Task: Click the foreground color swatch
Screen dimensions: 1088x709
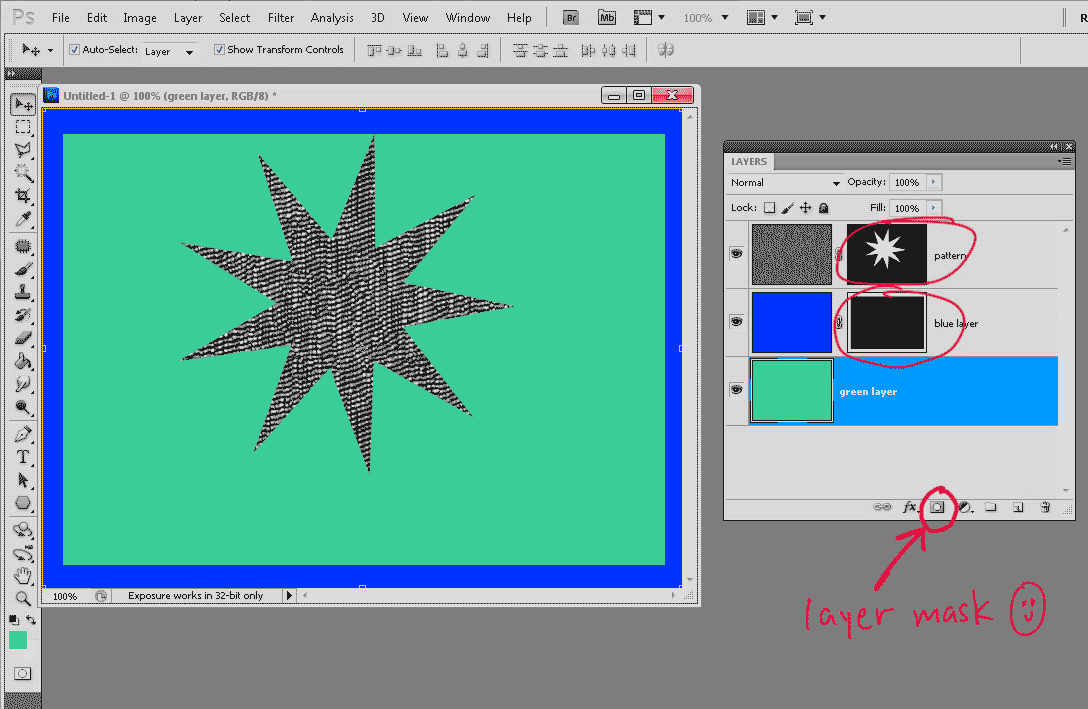Action: point(18,640)
